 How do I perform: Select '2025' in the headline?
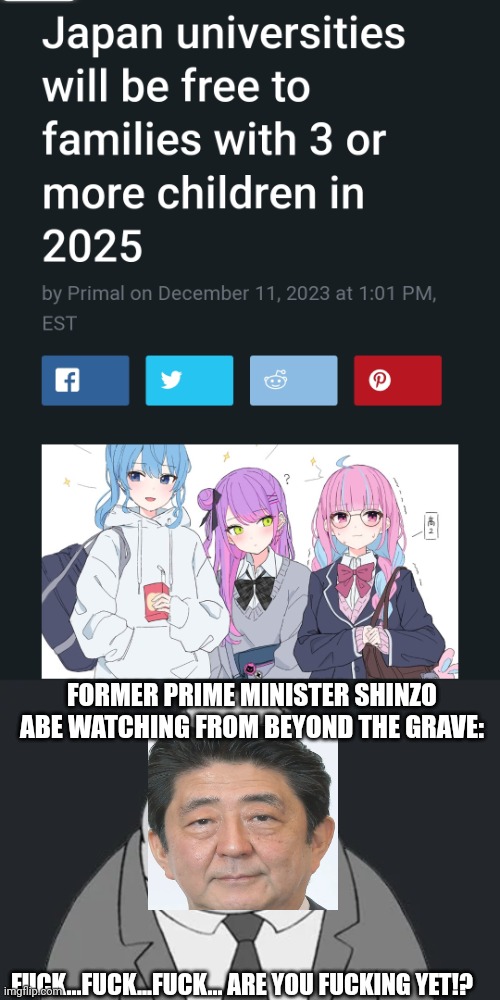coord(92,247)
